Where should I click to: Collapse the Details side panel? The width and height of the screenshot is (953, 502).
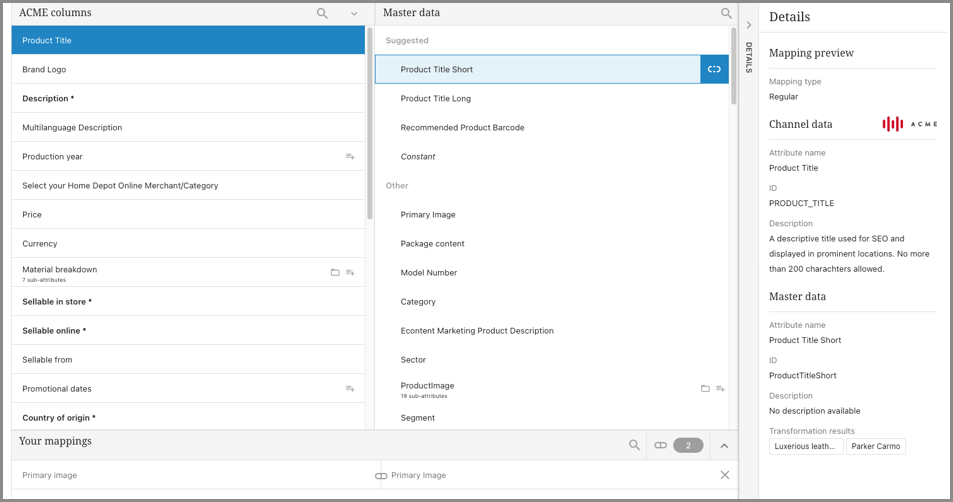(x=748, y=25)
